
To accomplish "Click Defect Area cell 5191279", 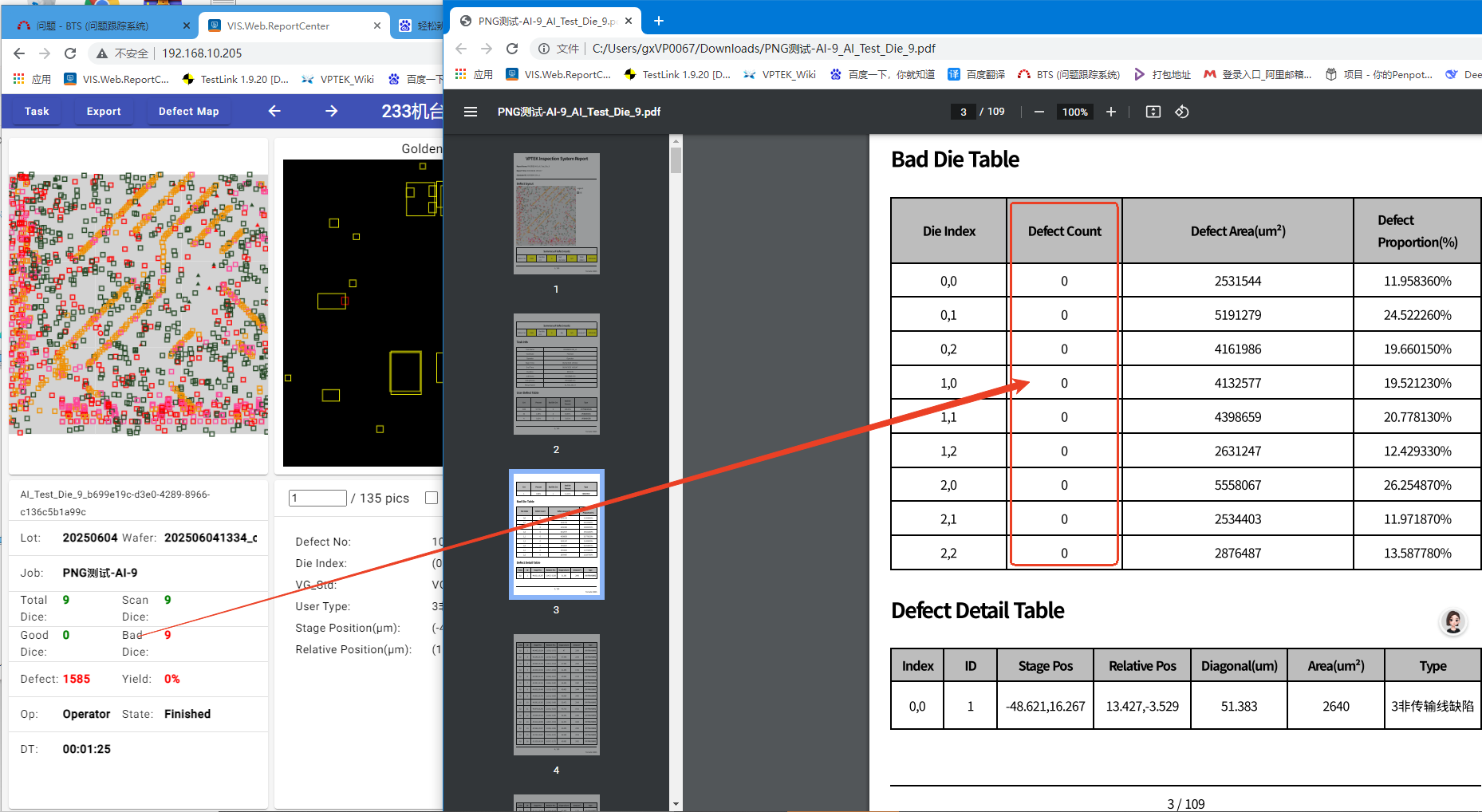I will point(1237,315).
